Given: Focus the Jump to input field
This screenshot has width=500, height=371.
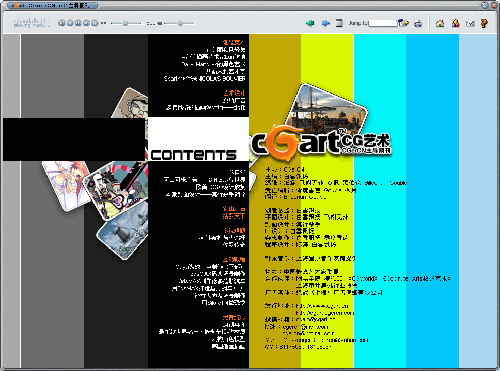Looking at the screenshot, I should 383,23.
